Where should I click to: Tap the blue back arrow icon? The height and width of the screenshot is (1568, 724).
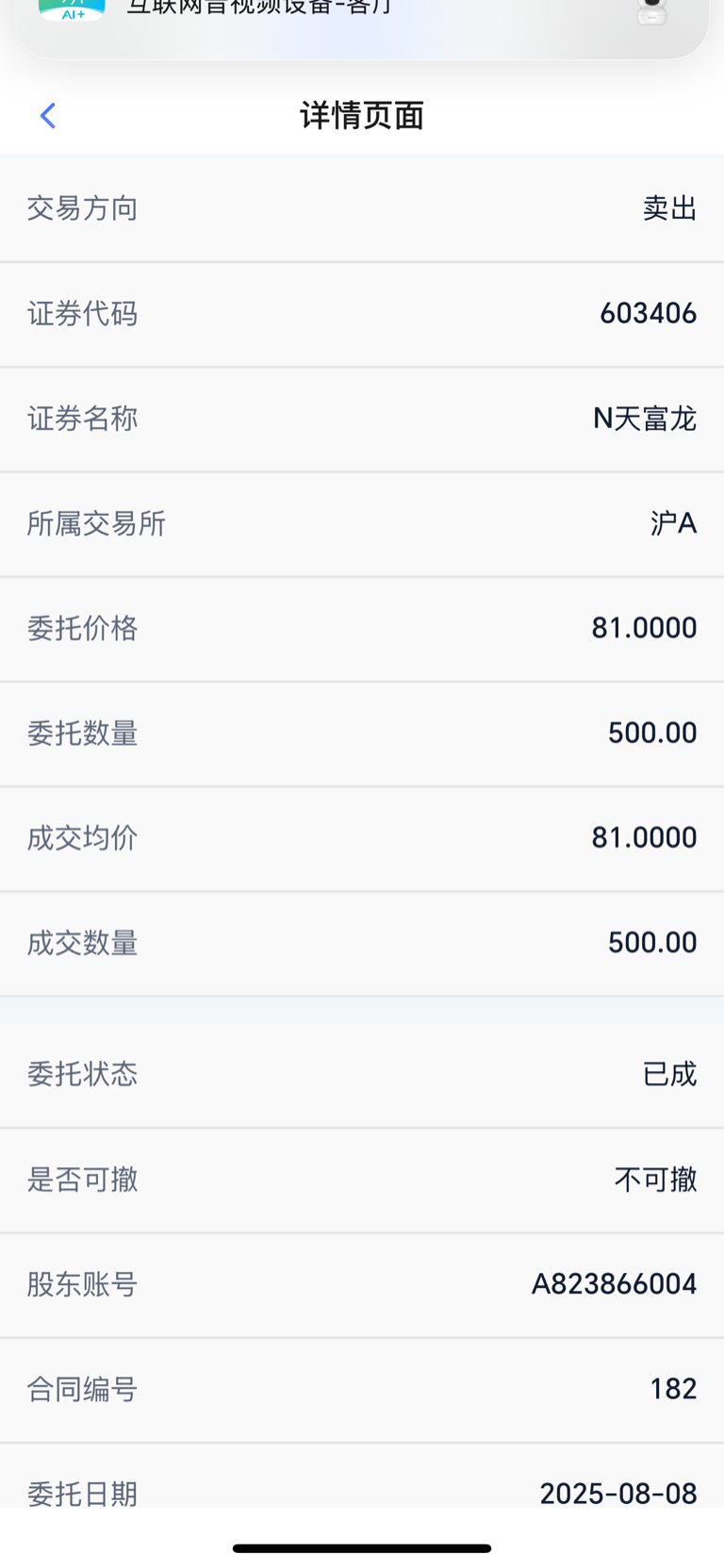(48, 115)
